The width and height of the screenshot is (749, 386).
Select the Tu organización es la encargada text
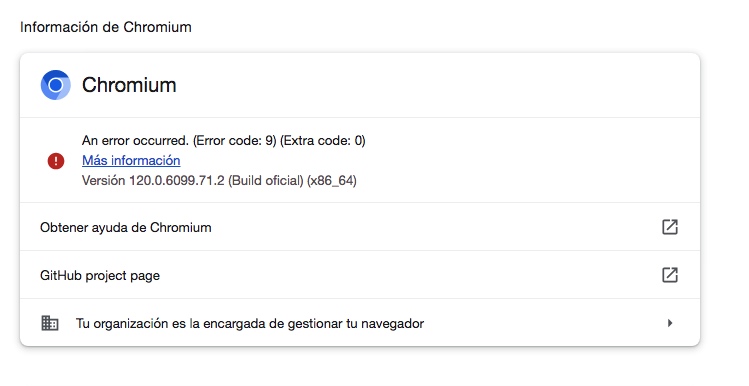coord(250,324)
